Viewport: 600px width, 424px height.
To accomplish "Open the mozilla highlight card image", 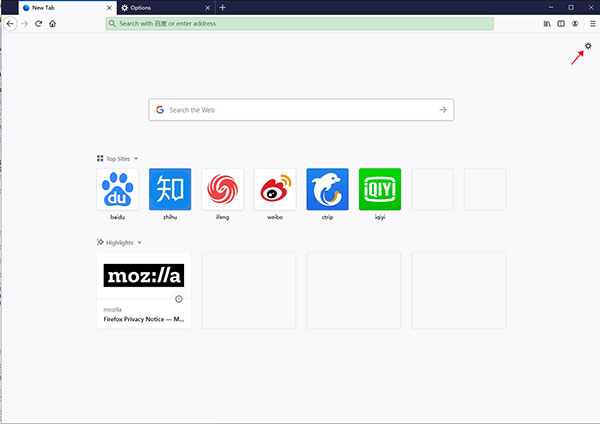I will click(x=144, y=276).
